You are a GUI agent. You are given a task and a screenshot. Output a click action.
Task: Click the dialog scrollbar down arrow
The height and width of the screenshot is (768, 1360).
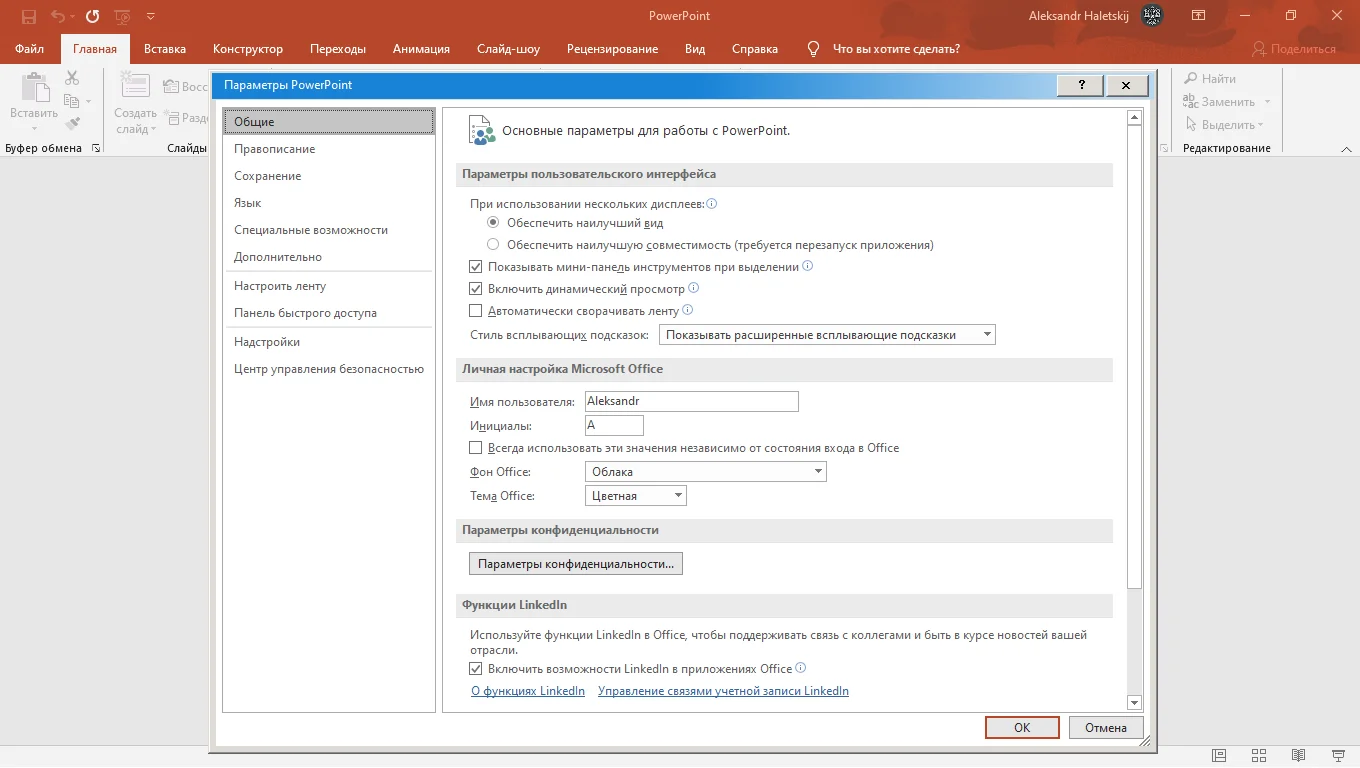pos(1134,703)
